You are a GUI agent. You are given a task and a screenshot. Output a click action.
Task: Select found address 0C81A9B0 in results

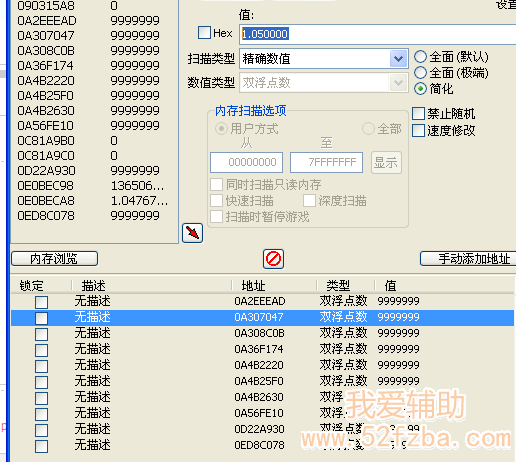pos(93,141)
